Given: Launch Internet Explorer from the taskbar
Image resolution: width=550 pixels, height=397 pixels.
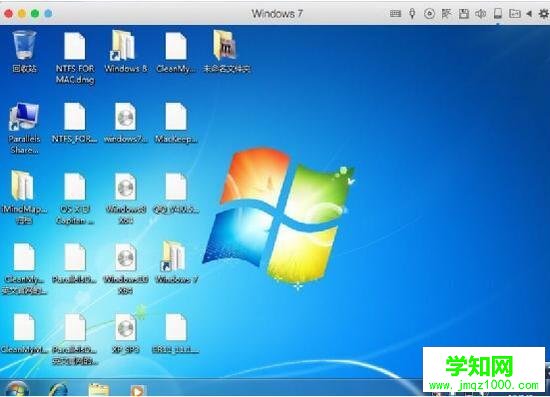Looking at the screenshot, I should pos(58,390).
